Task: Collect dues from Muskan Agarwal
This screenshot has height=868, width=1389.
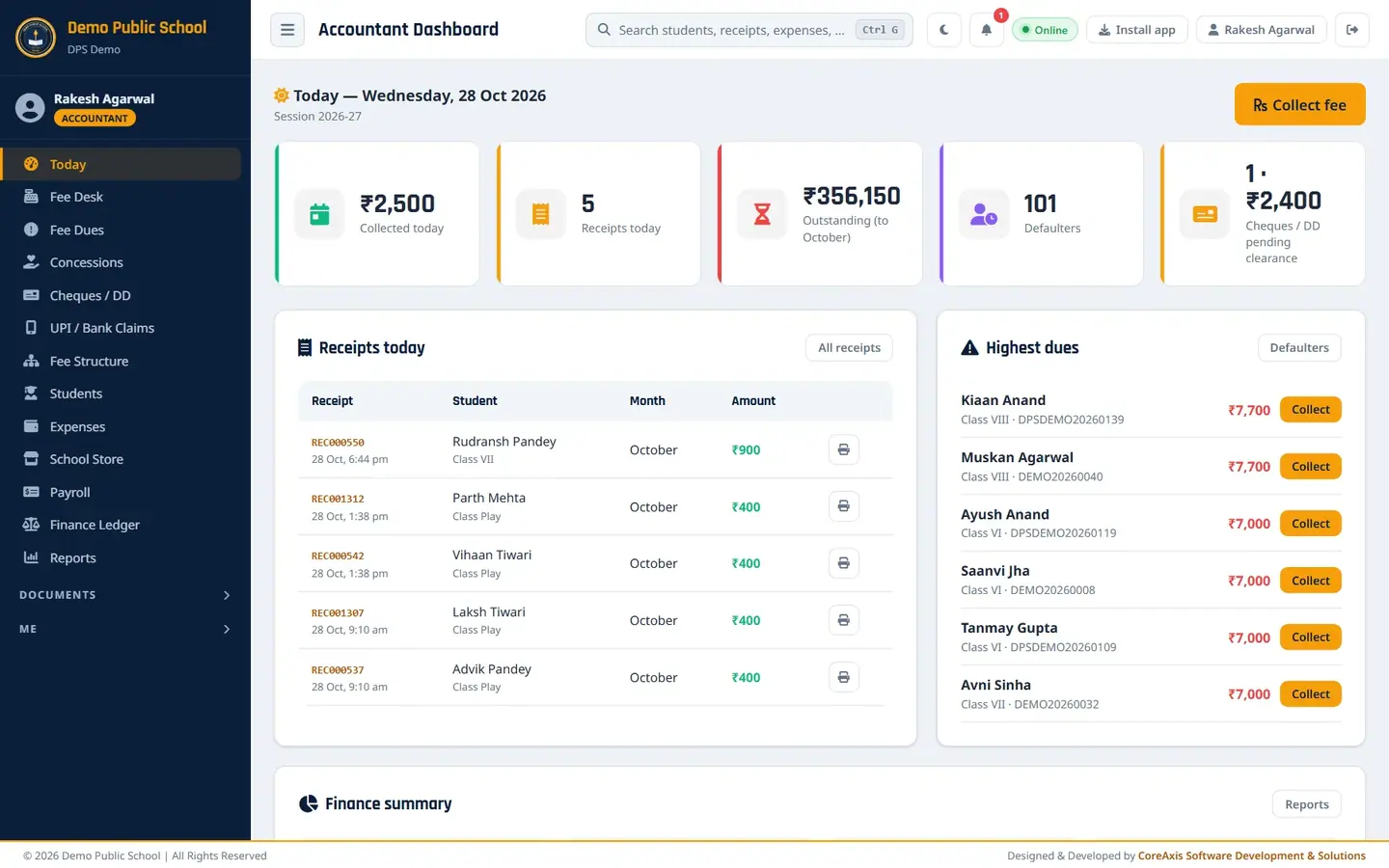Action: (x=1310, y=467)
